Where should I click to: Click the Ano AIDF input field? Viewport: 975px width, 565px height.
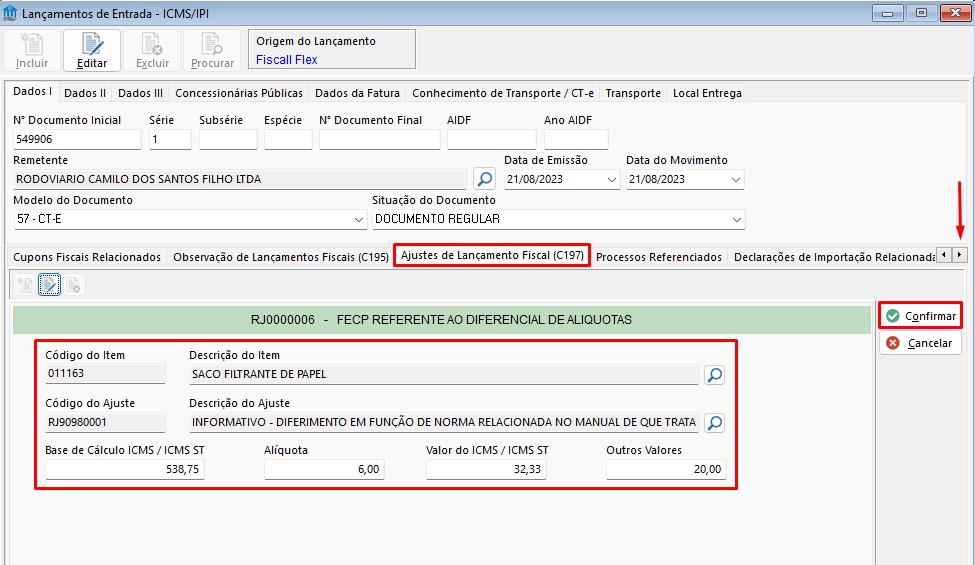[x=576, y=139]
